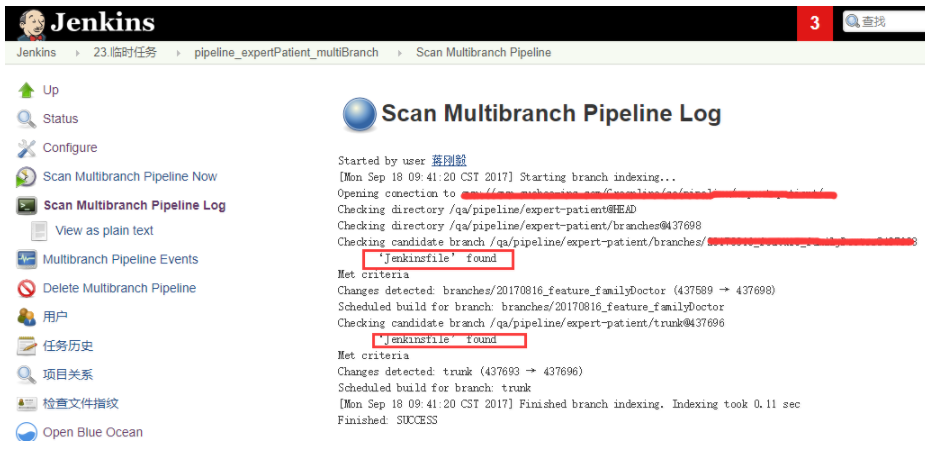Click 'Finished branch indexing' log line
The image size is (925, 455).
(x=569, y=404)
